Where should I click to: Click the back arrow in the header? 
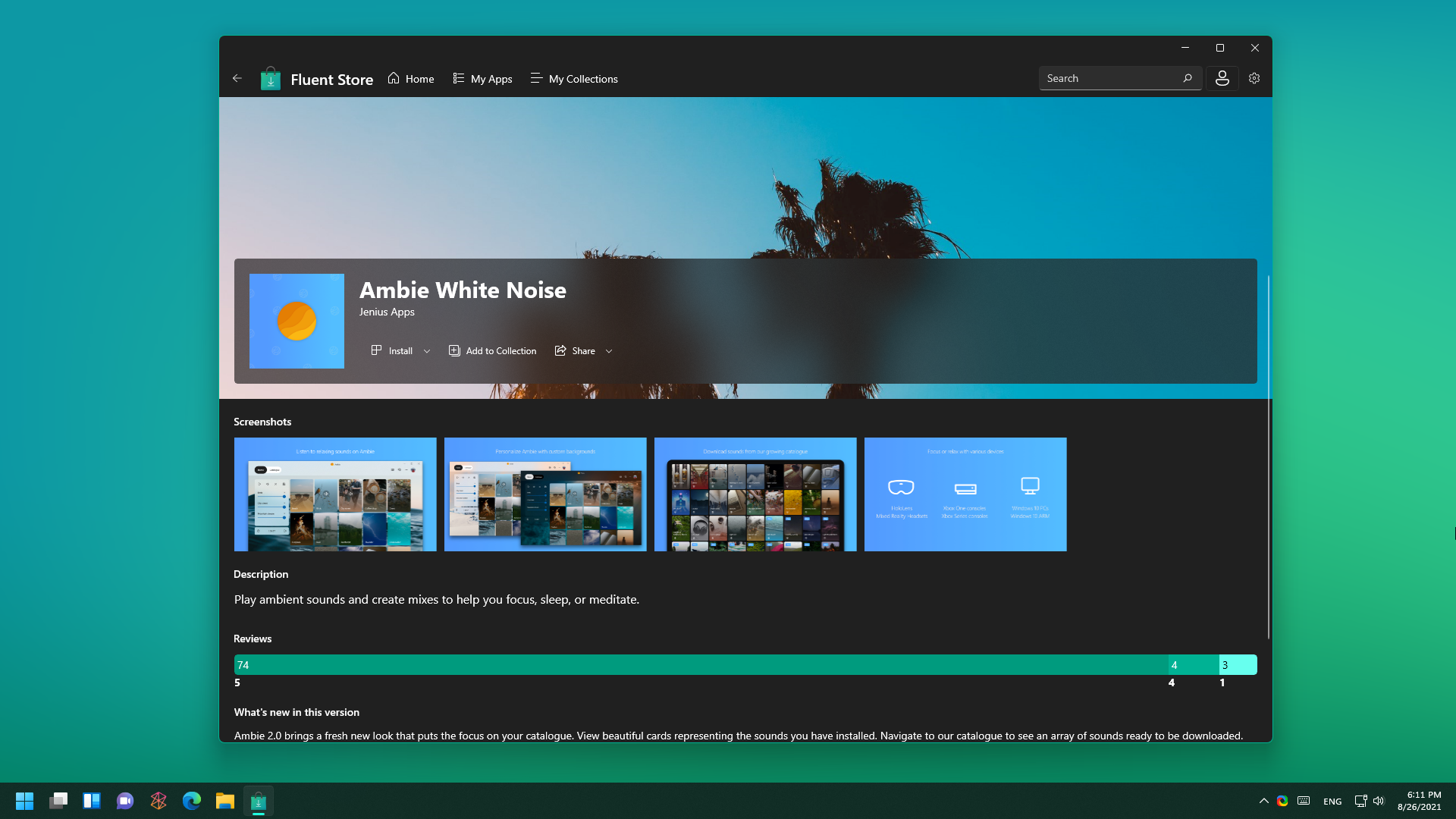click(x=237, y=78)
